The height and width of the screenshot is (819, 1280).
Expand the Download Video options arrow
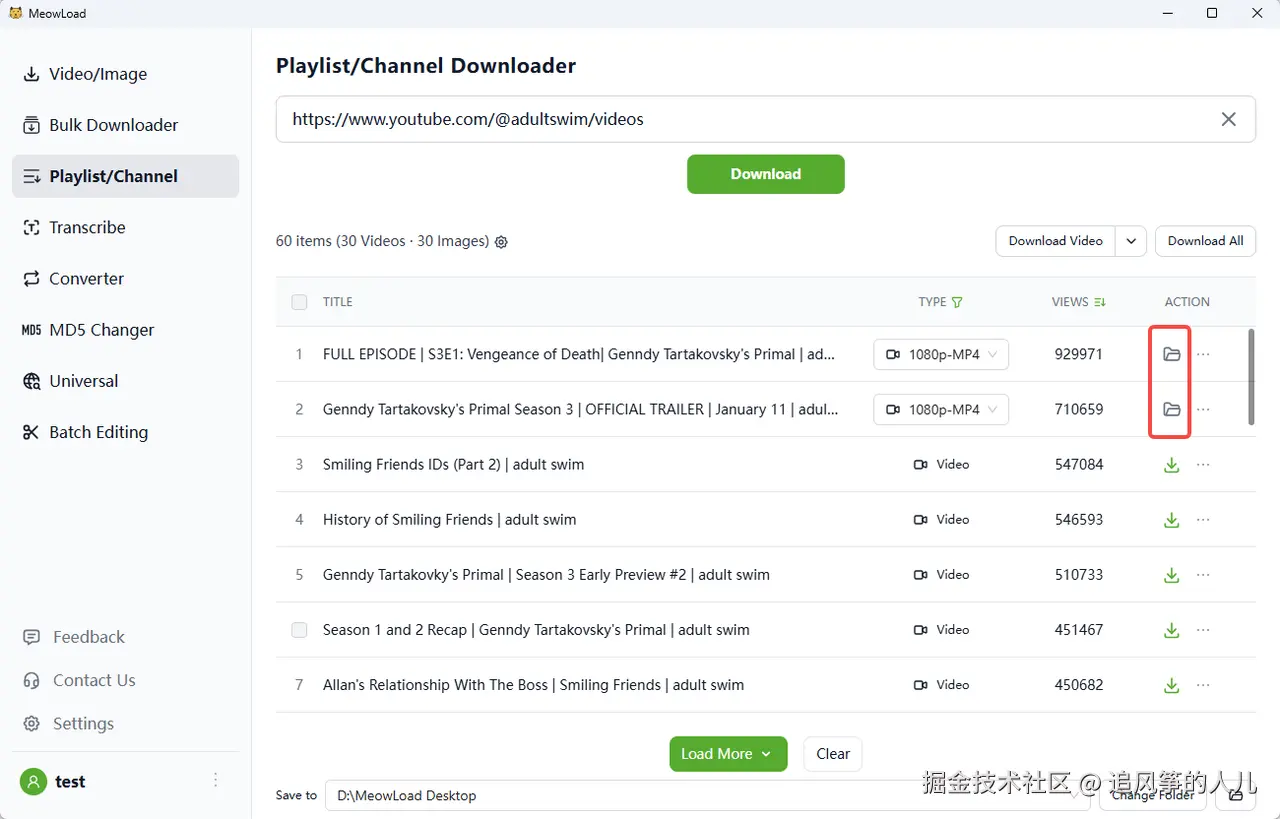click(x=1131, y=241)
